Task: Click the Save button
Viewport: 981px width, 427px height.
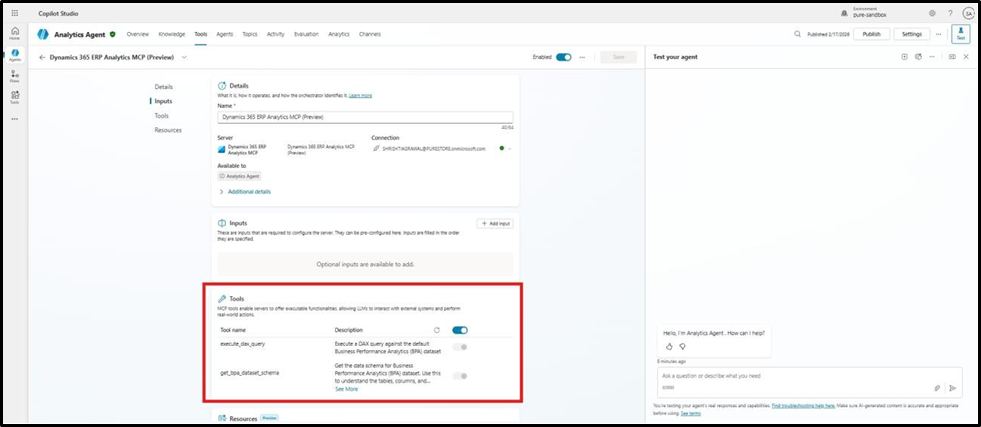Action: point(618,57)
